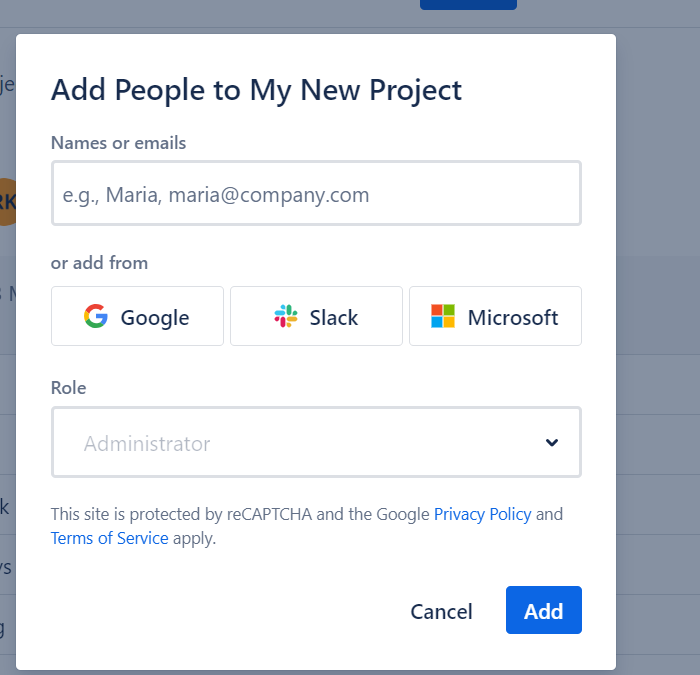Viewport: 700px width, 675px height.
Task: Click the "Names or emails" label
Action: pyautogui.click(x=118, y=143)
